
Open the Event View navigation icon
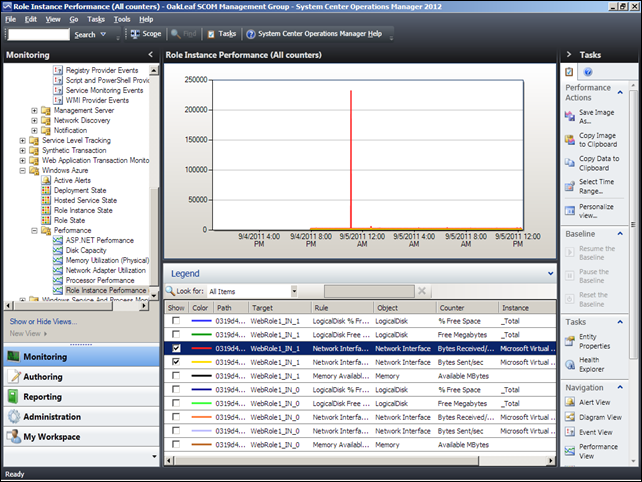[x=570, y=432]
